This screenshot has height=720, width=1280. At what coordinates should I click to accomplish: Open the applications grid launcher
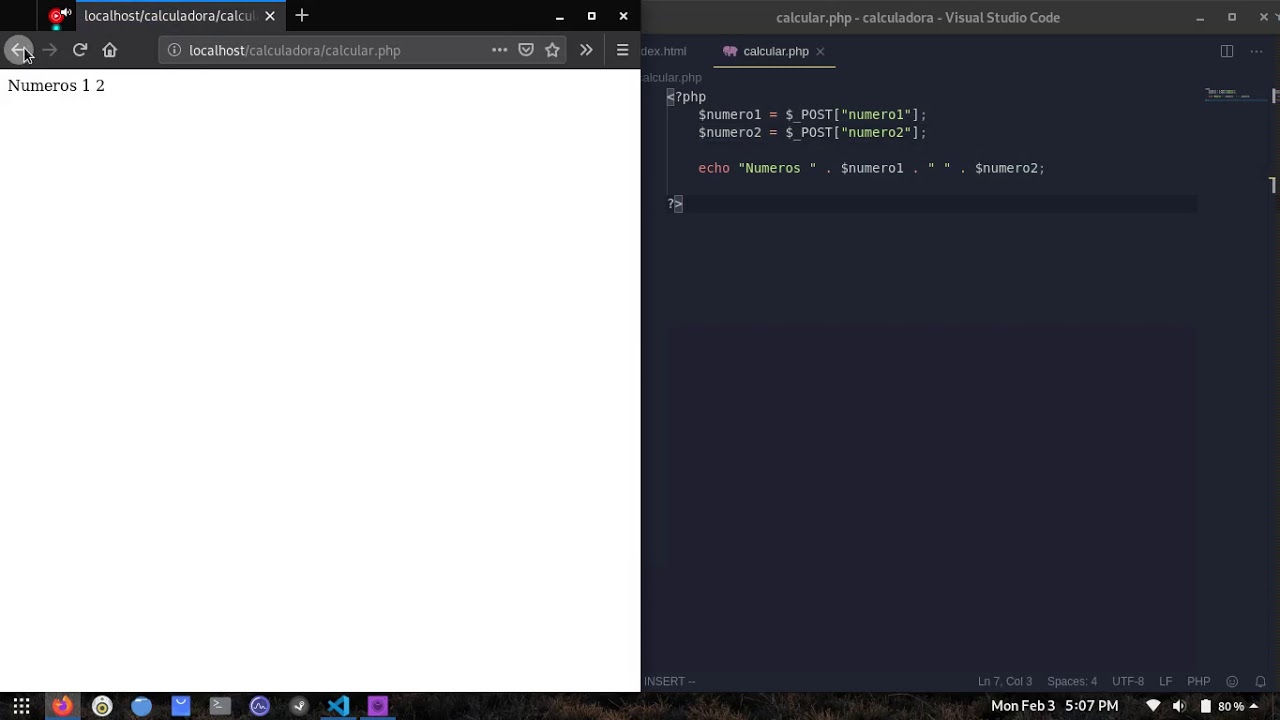pyautogui.click(x=21, y=706)
